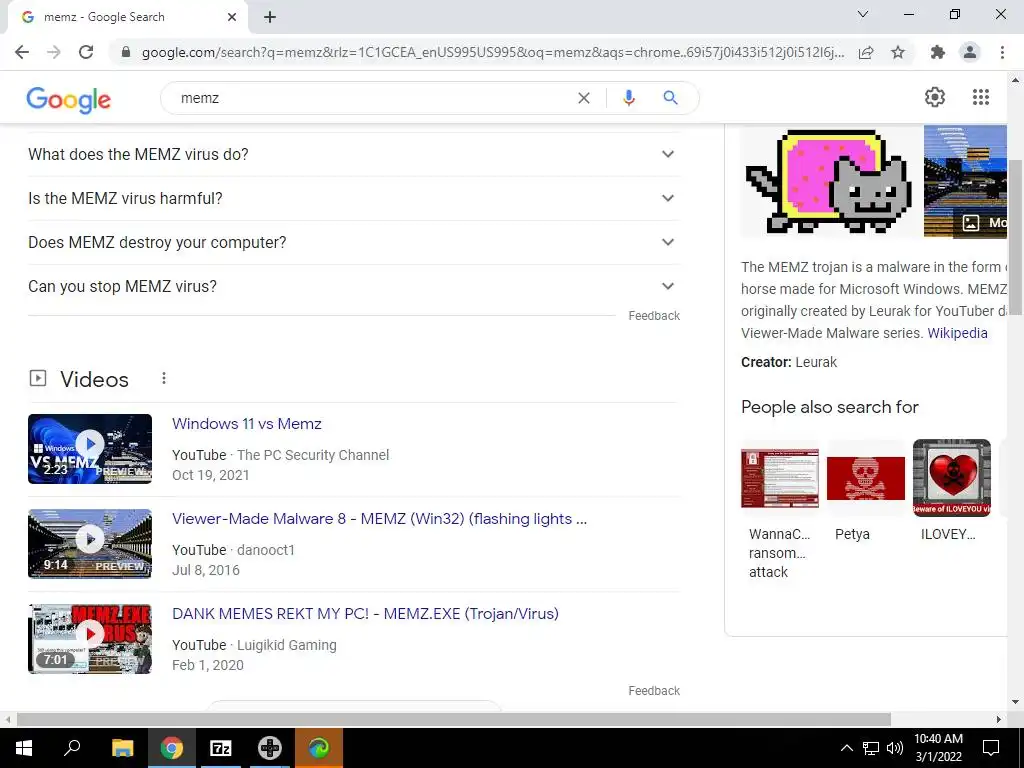Open the Extensions puzzle icon

(938, 52)
